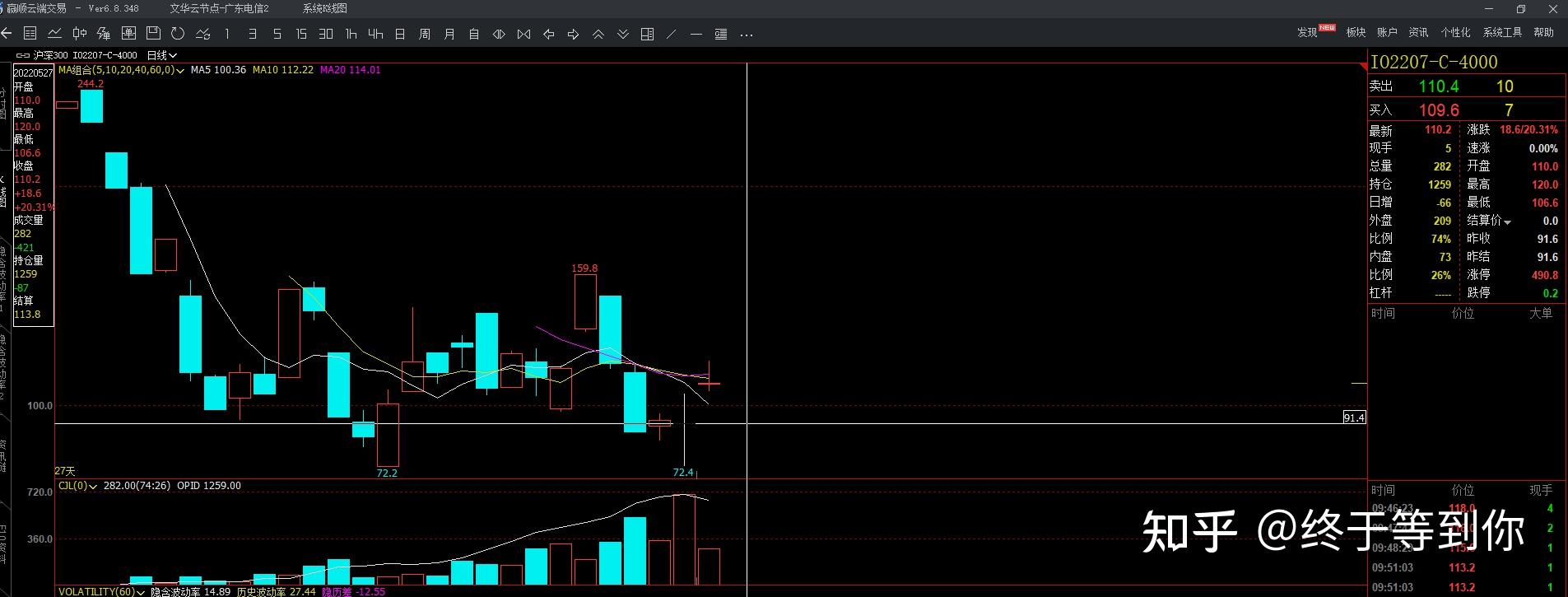Viewport: 1568px width, 597px height.
Task: Switch to the daily (日) period
Action: 400,34
